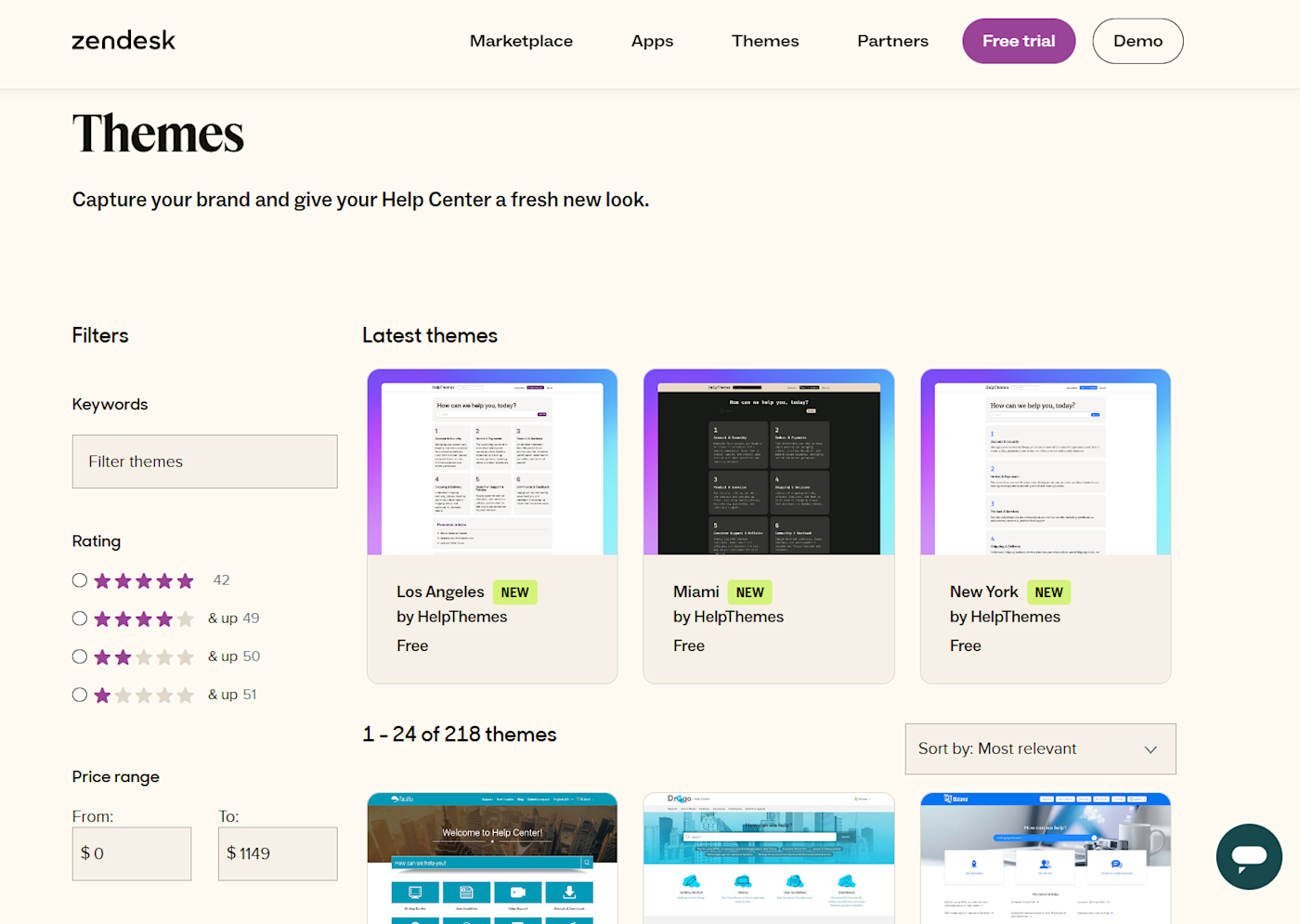Go to the Apps section

652,41
